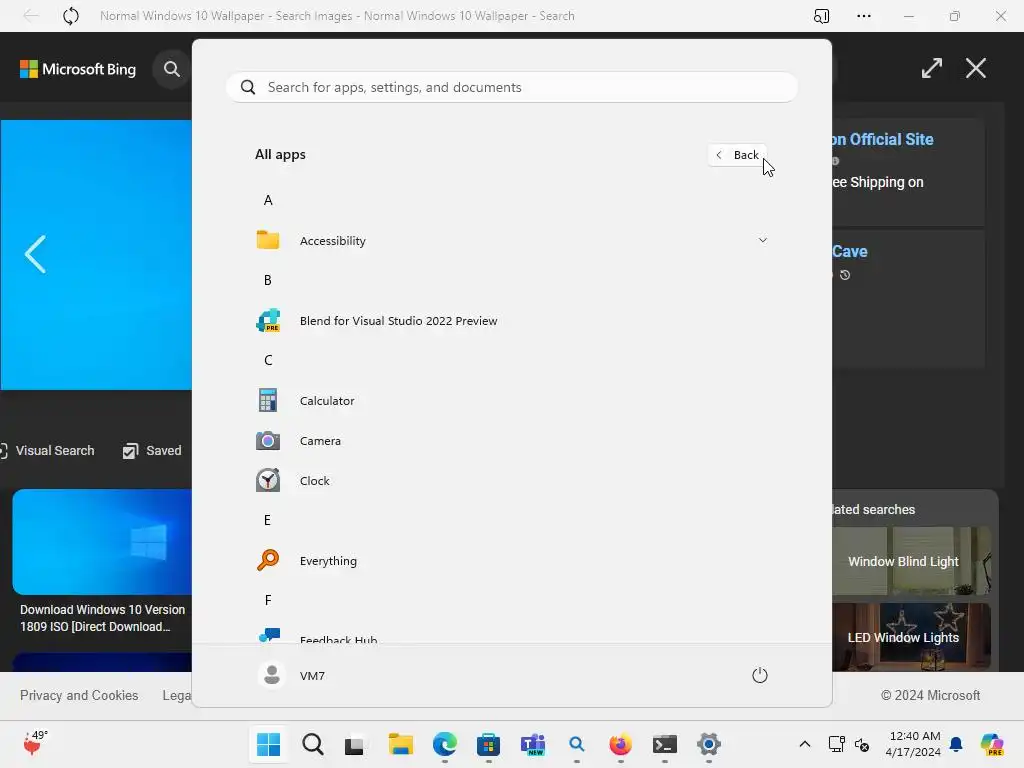Open taskbar Search magnifier
The width and height of the screenshot is (1024, 768).
[313, 744]
